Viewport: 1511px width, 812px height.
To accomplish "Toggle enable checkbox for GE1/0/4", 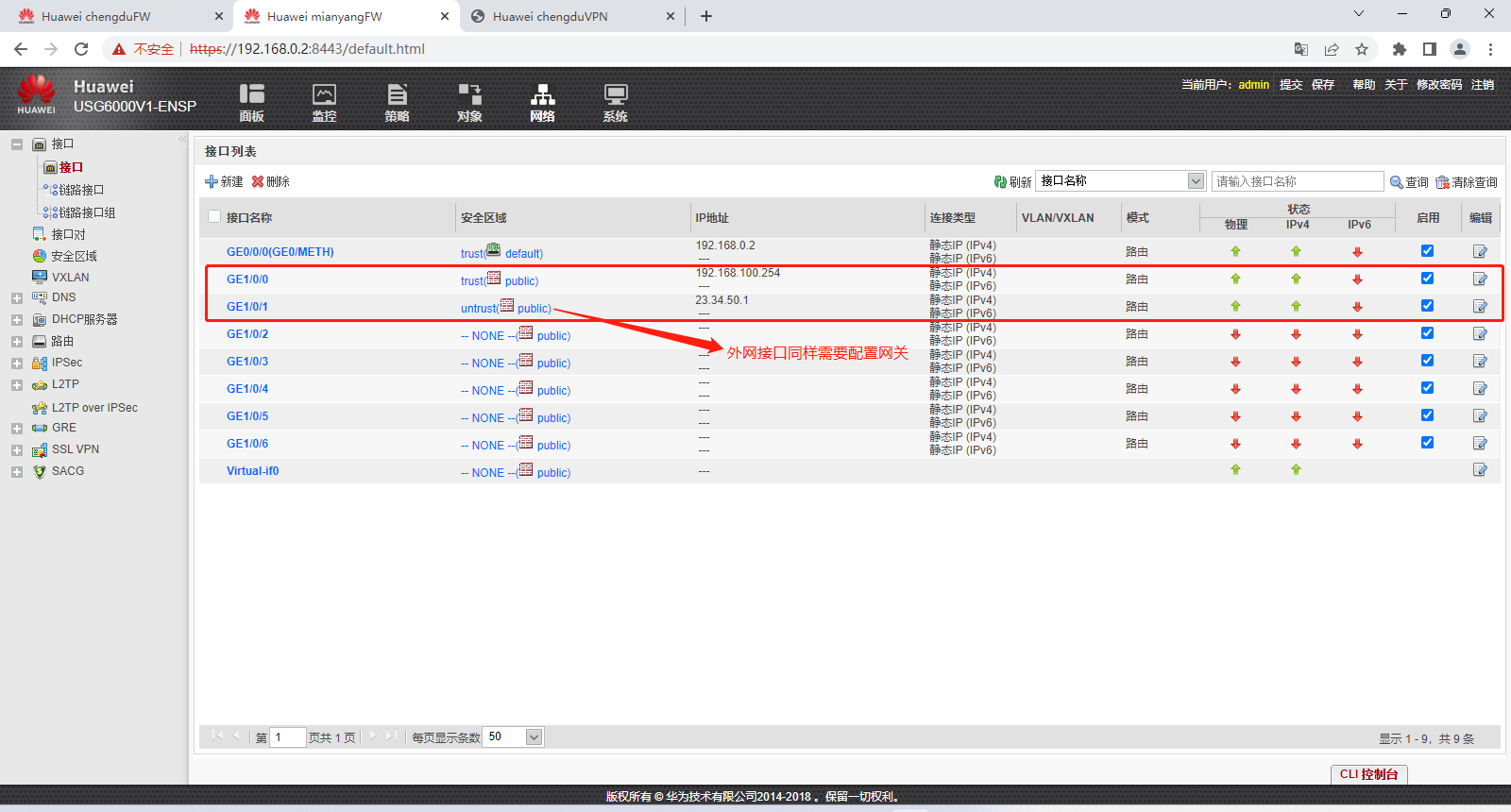I will pos(1427,388).
